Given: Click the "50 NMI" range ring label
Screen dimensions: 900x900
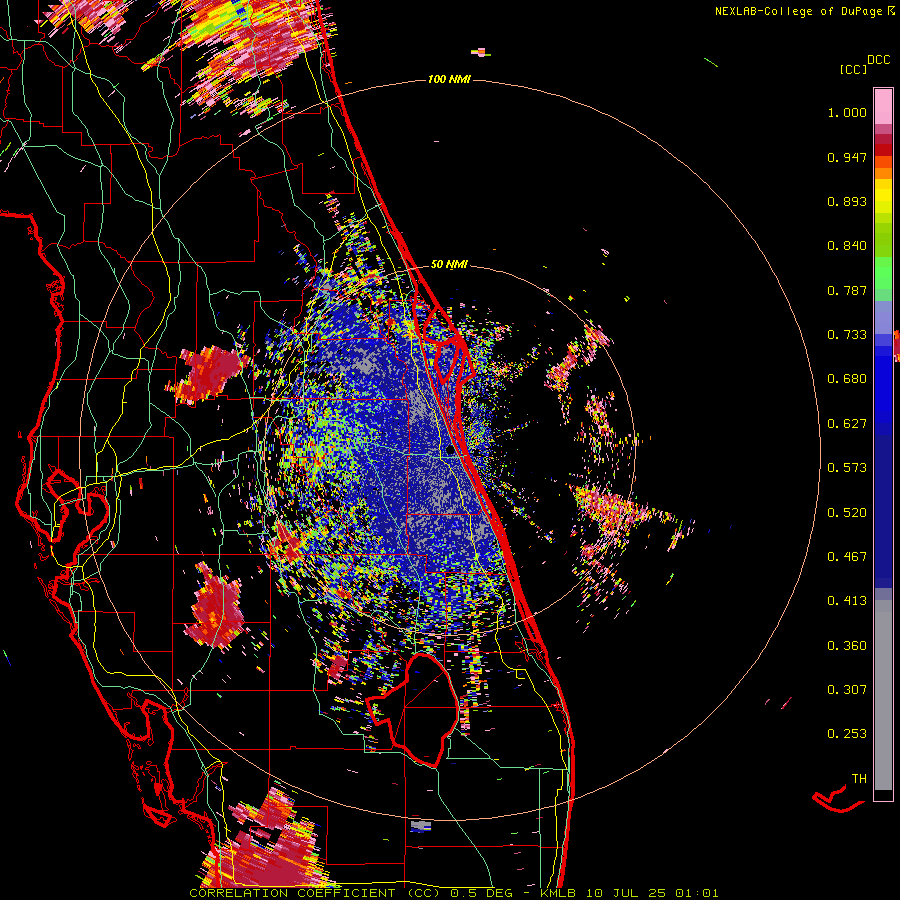Looking at the screenshot, I should 449,265.
